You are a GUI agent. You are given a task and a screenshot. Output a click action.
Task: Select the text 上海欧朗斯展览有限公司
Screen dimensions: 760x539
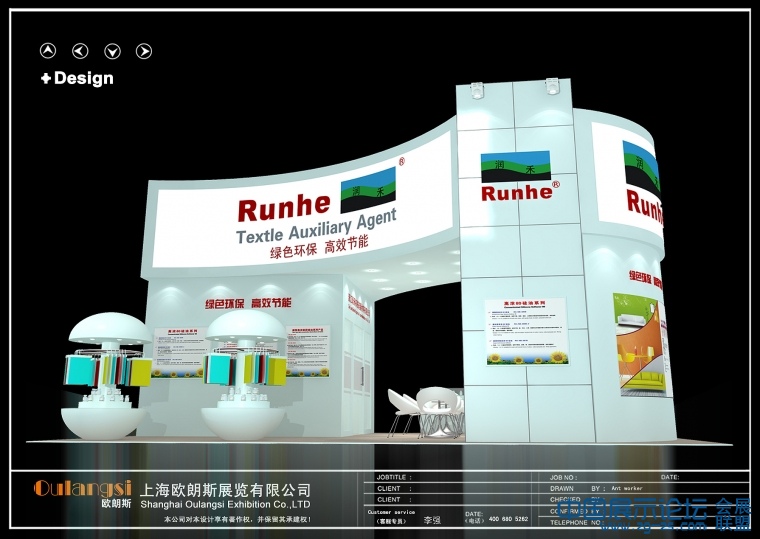coord(225,490)
